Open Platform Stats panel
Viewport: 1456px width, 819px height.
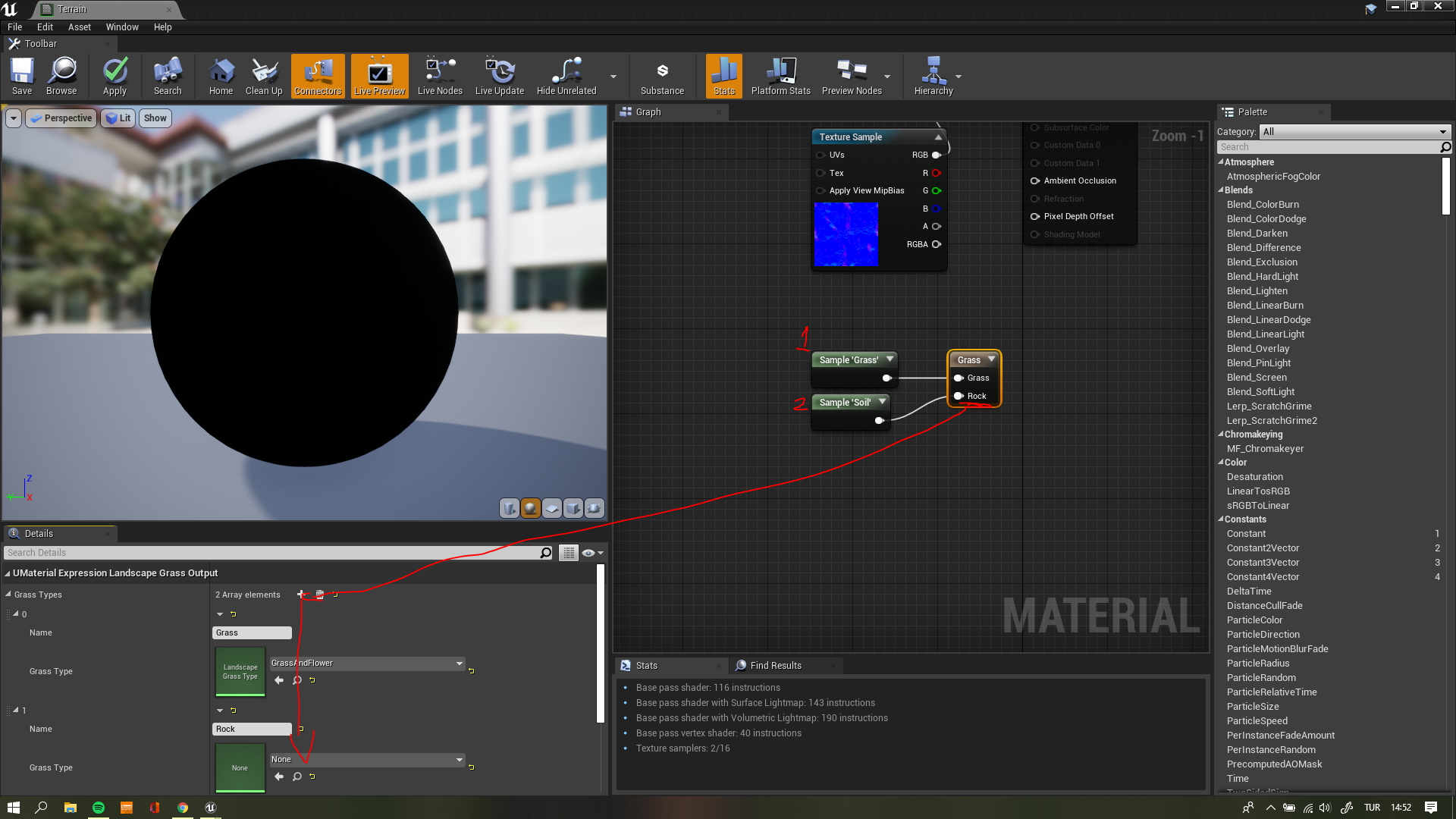[780, 76]
